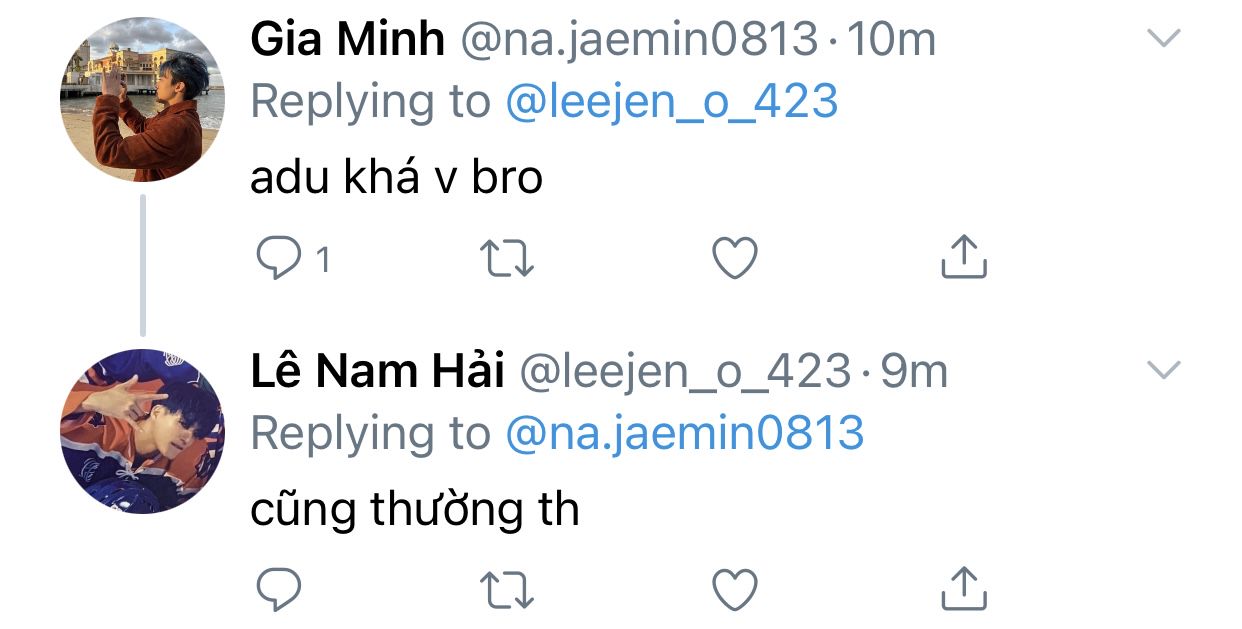
Task: Open options chevron on Gia Minh's tweet
Action: click(x=1163, y=39)
